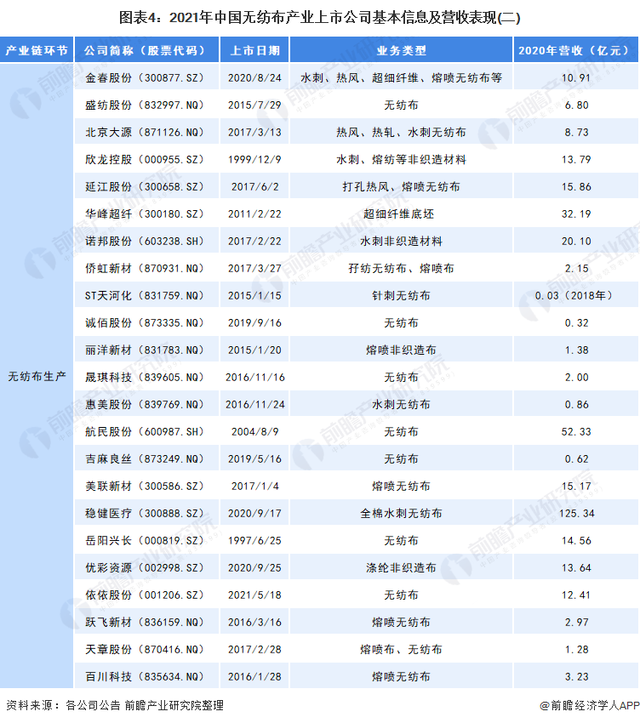The width and height of the screenshot is (640, 723).
Task: Click company cell 侨虹新材（870931.NQ）
Action: pos(145,268)
